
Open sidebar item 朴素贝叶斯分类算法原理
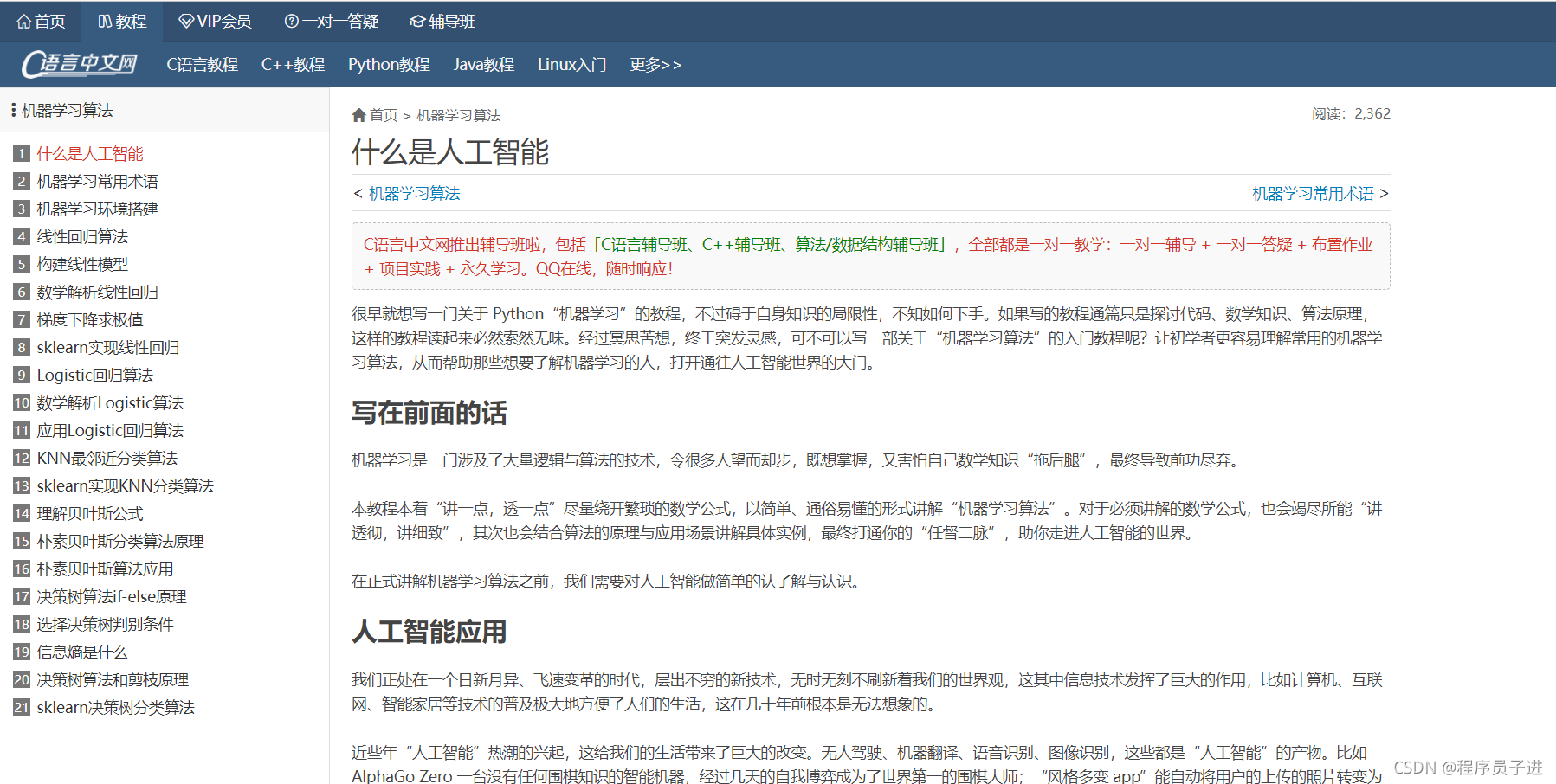tap(120, 541)
